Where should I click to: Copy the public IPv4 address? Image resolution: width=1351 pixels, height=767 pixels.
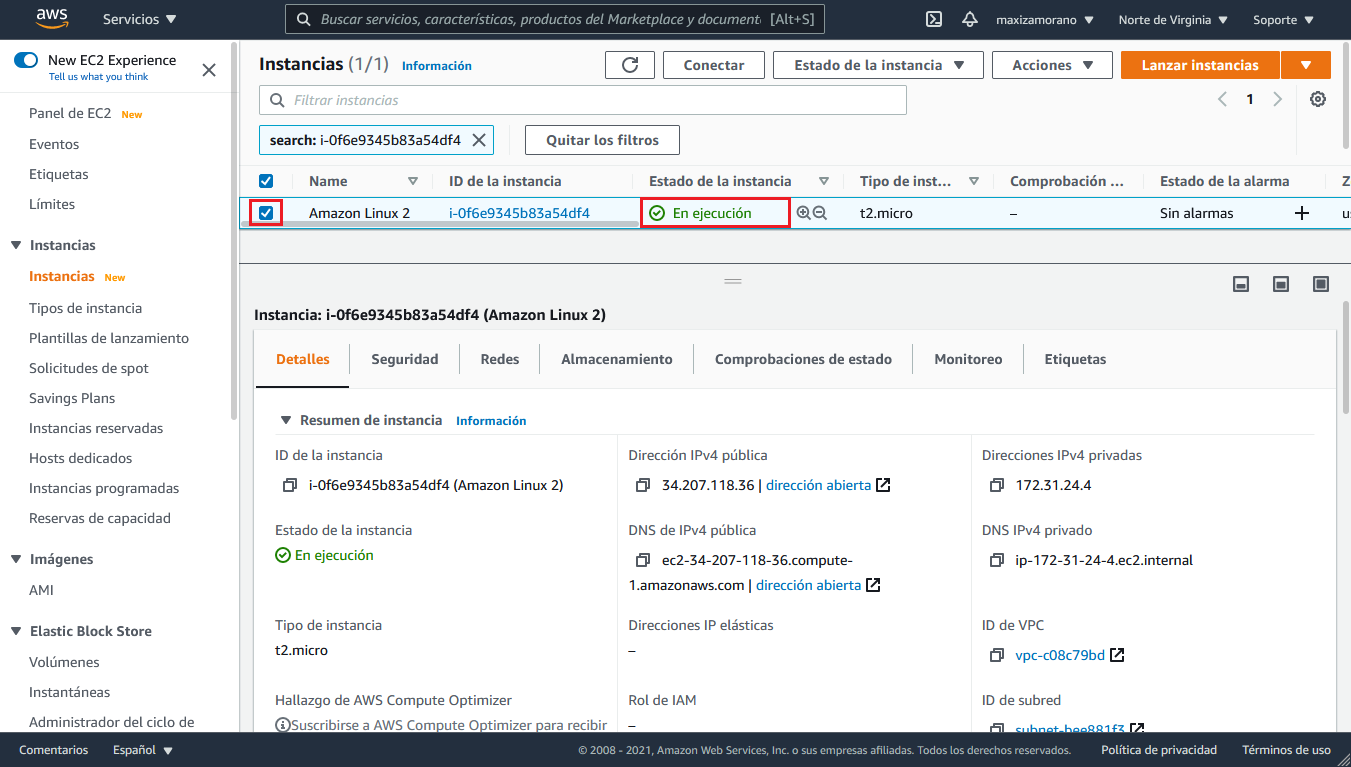[643, 485]
